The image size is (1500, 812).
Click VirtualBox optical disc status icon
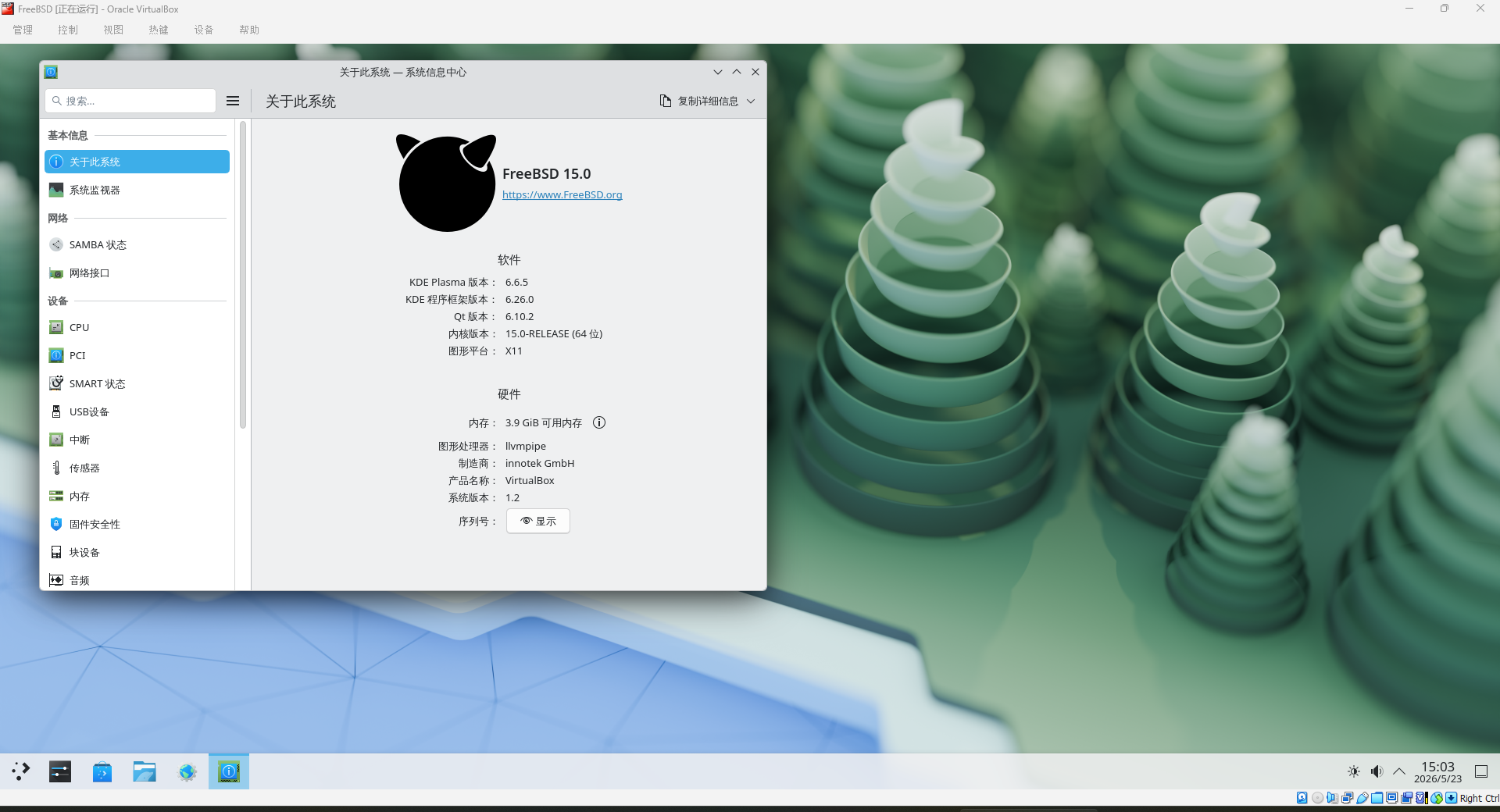[x=1317, y=798]
